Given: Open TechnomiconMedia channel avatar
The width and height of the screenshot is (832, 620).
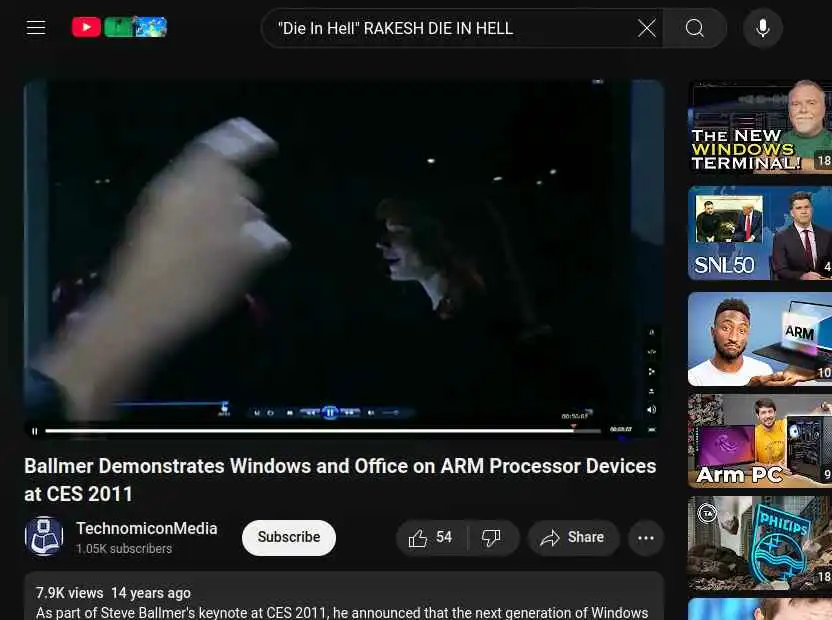Looking at the screenshot, I should [x=44, y=537].
